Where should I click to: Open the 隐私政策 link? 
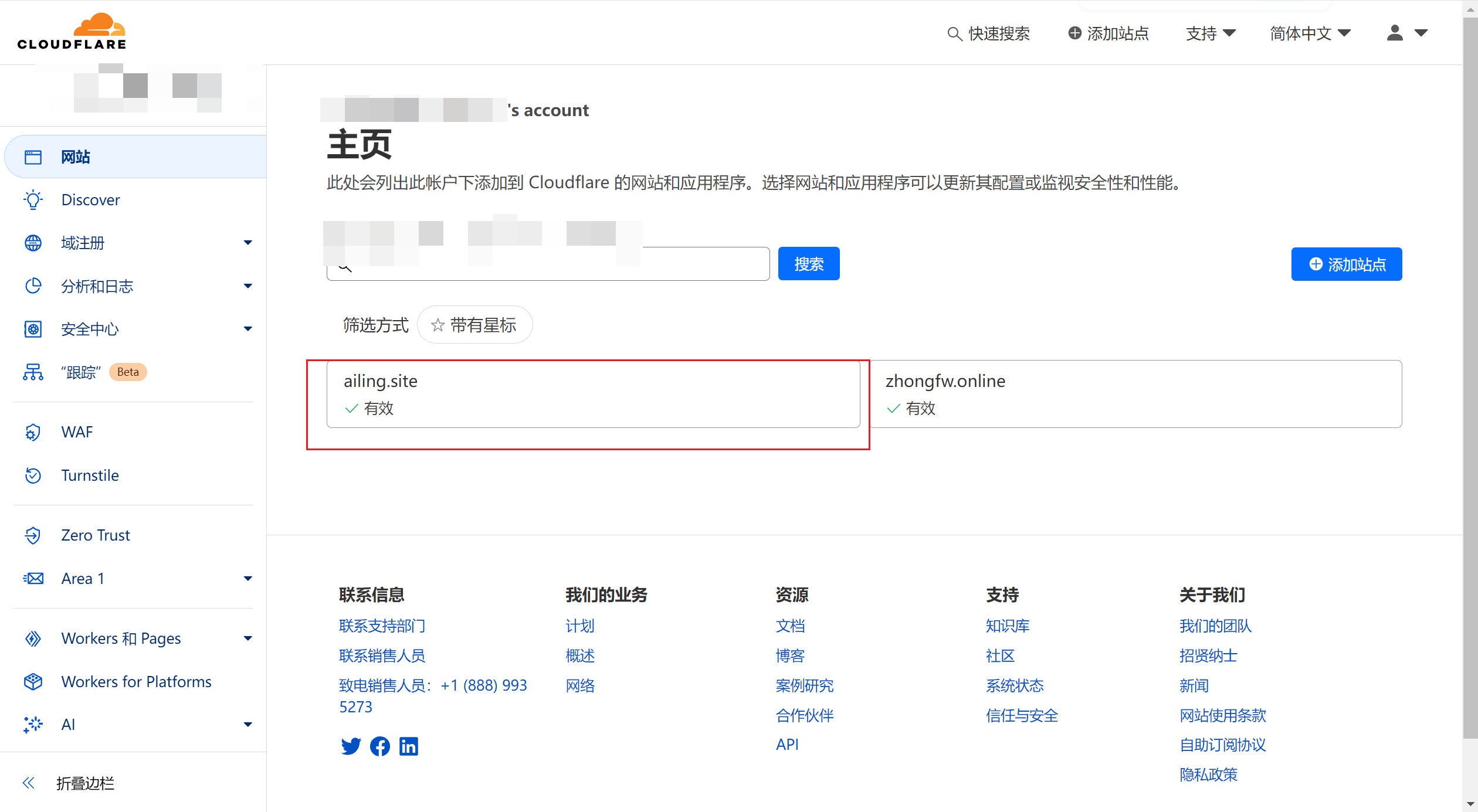[1208, 774]
